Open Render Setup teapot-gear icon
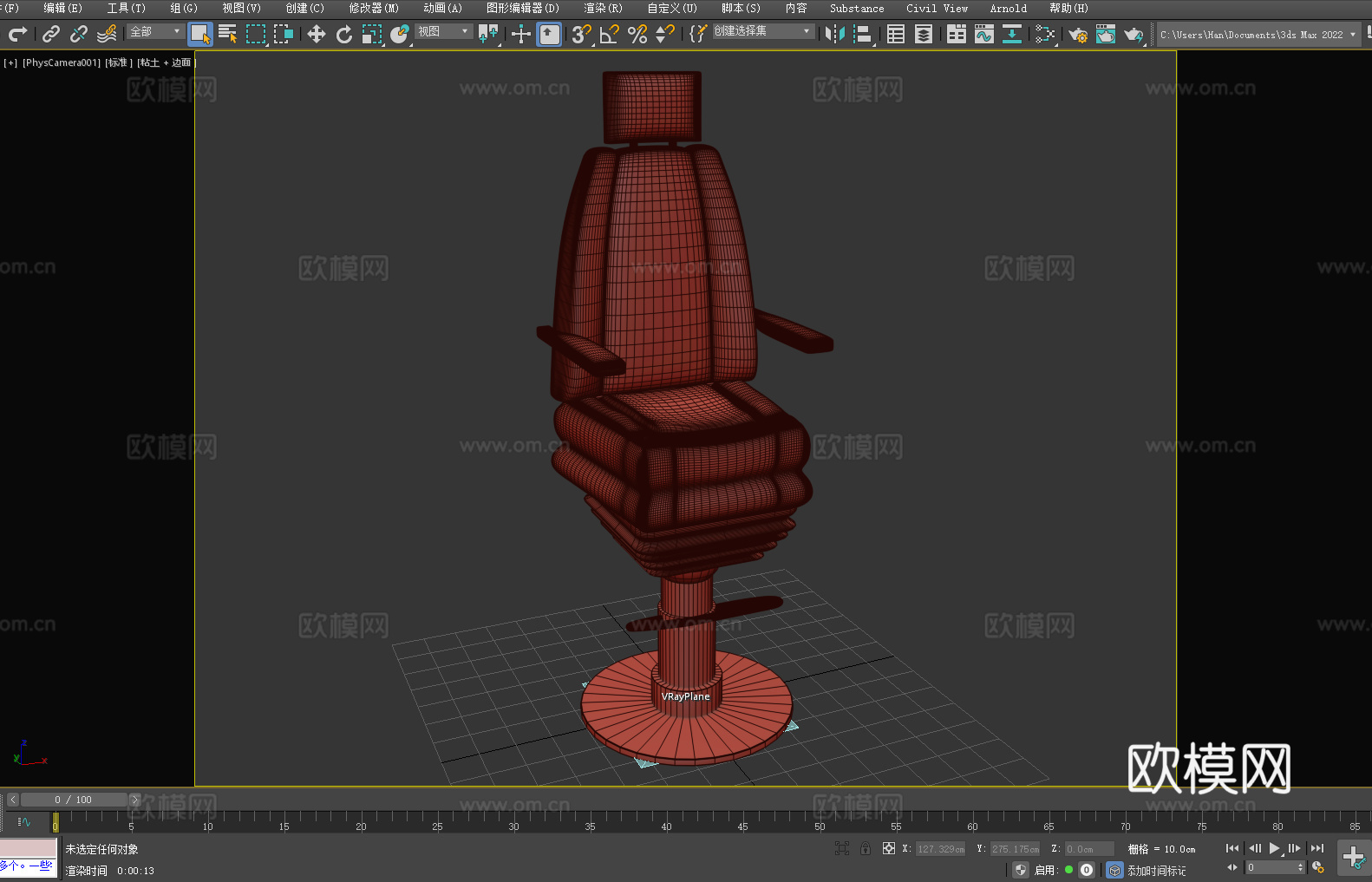 pyautogui.click(x=1078, y=34)
